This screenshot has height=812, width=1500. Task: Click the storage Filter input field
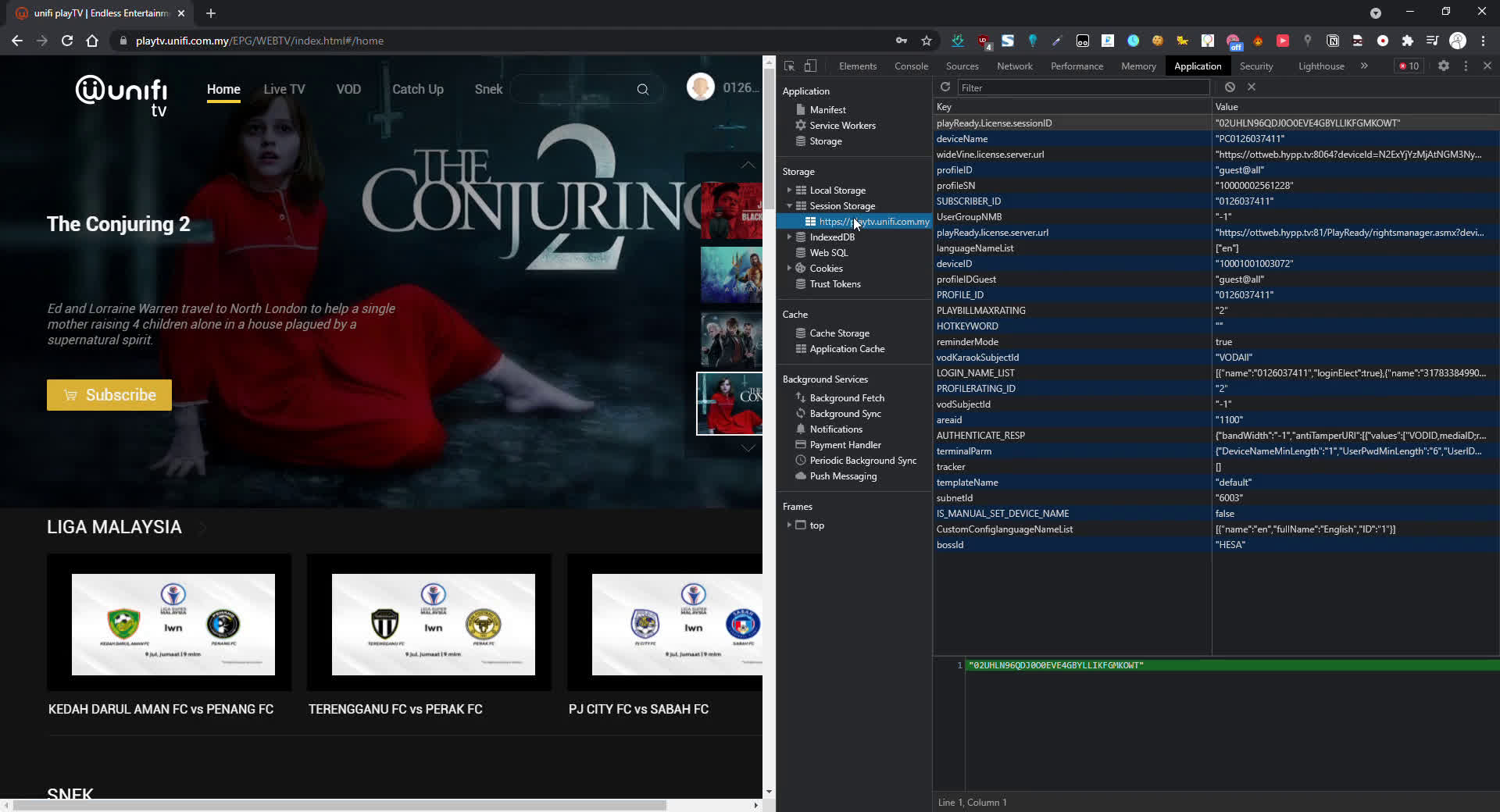click(1083, 87)
